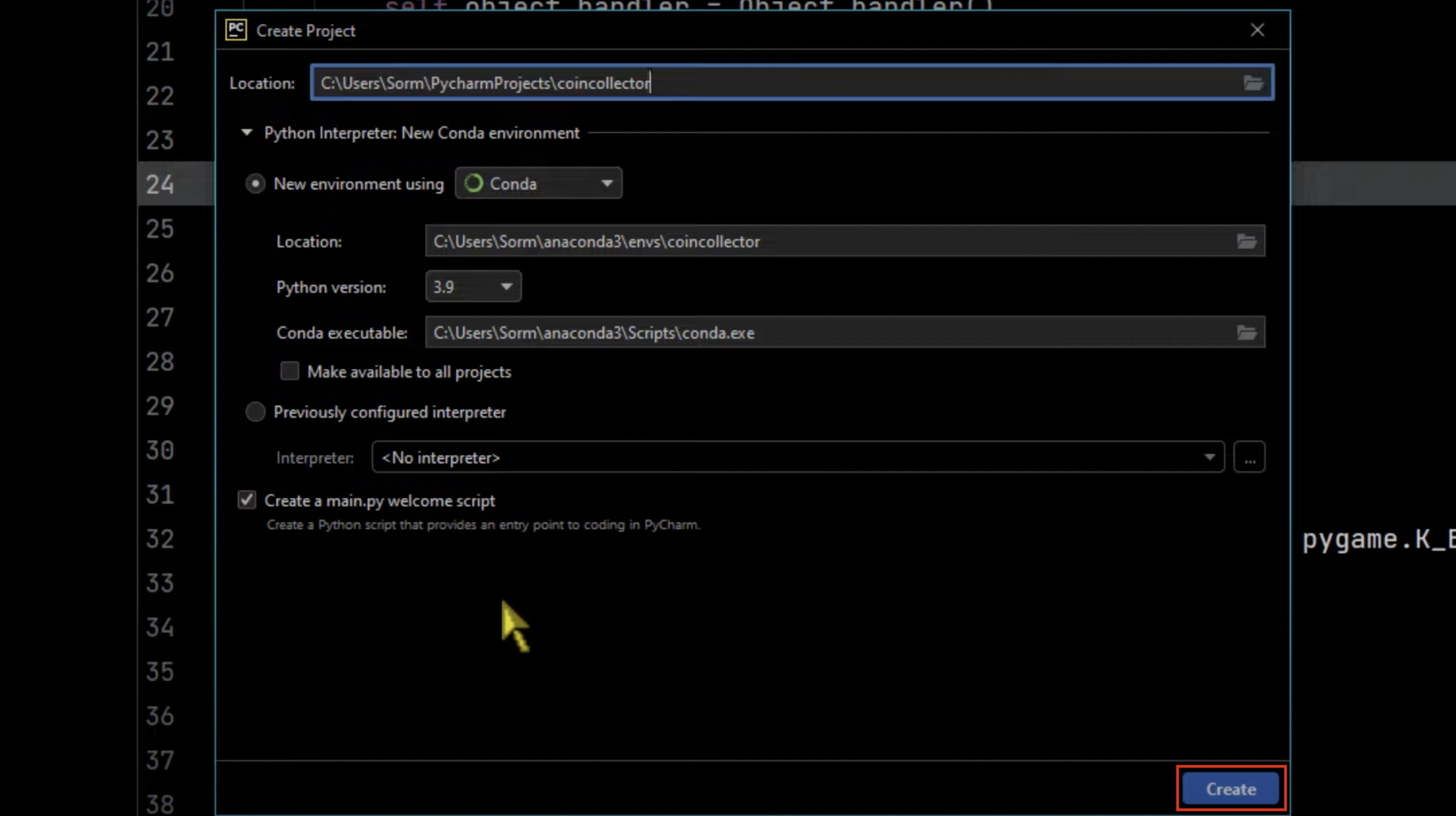Click line number 30 in editor gutter
The width and height of the screenshot is (1456, 816).
[x=159, y=450]
